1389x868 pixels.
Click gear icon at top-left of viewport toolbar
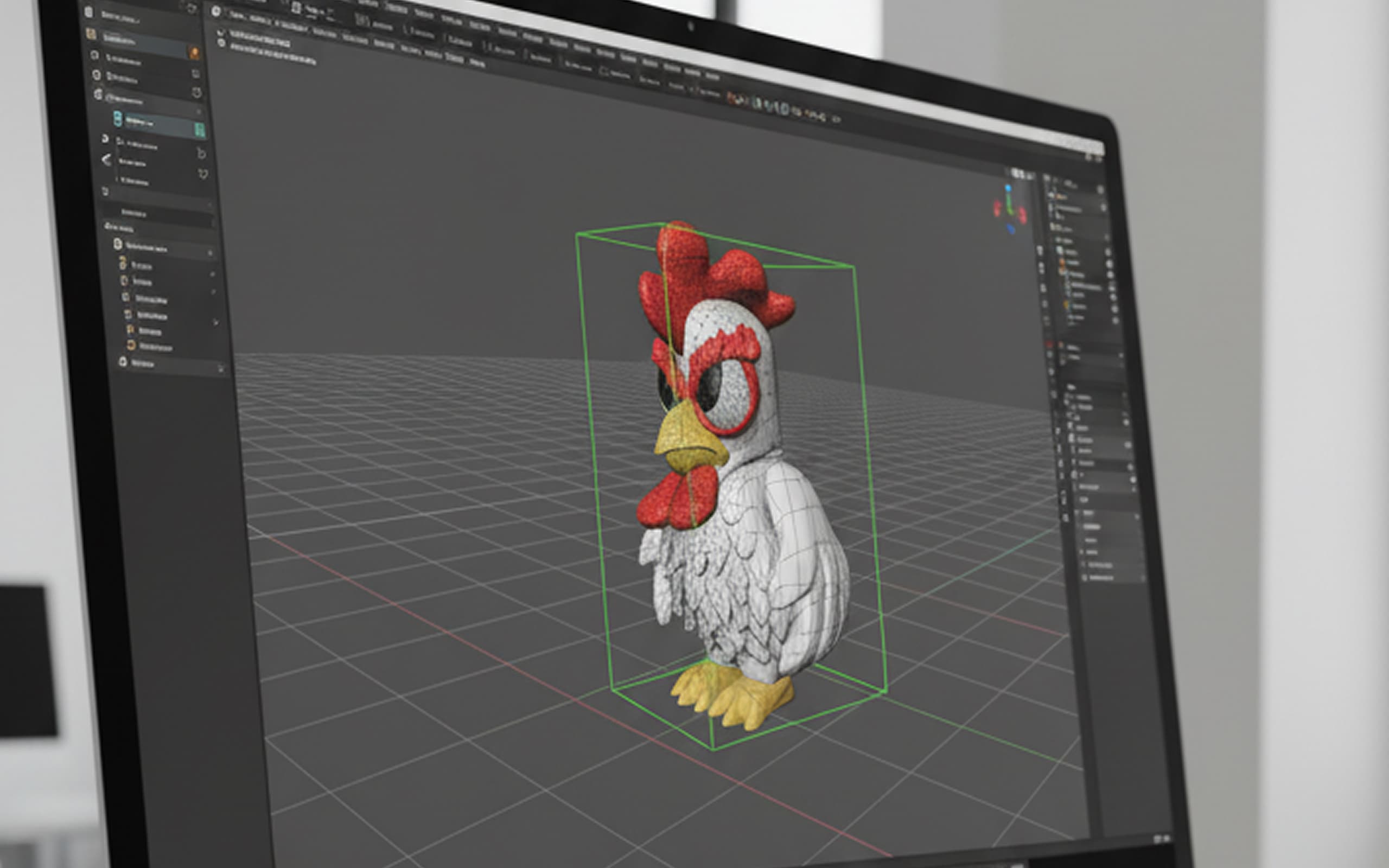coord(216,11)
